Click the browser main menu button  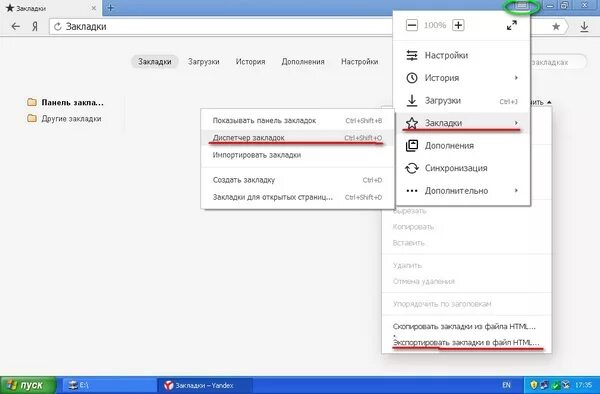[x=522, y=6]
